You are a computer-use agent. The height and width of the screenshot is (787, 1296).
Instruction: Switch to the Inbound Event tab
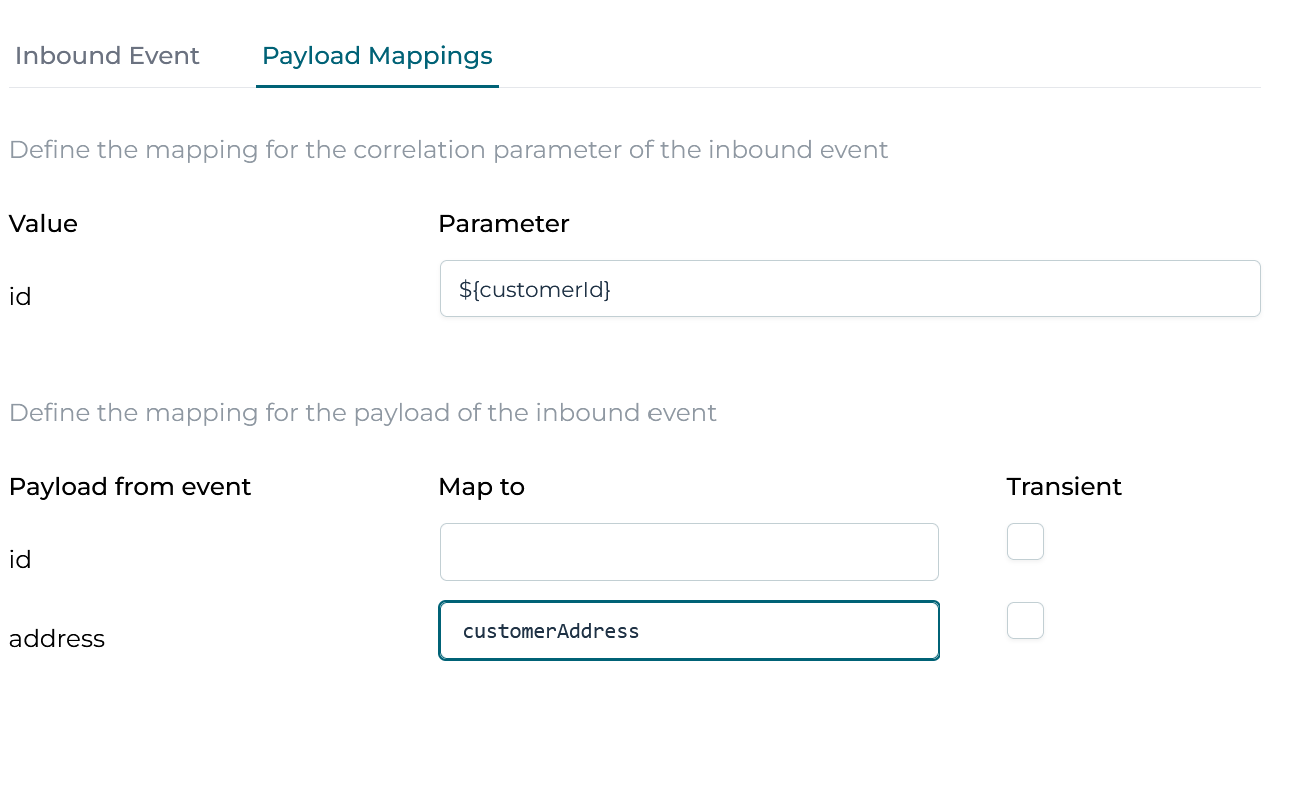(107, 56)
